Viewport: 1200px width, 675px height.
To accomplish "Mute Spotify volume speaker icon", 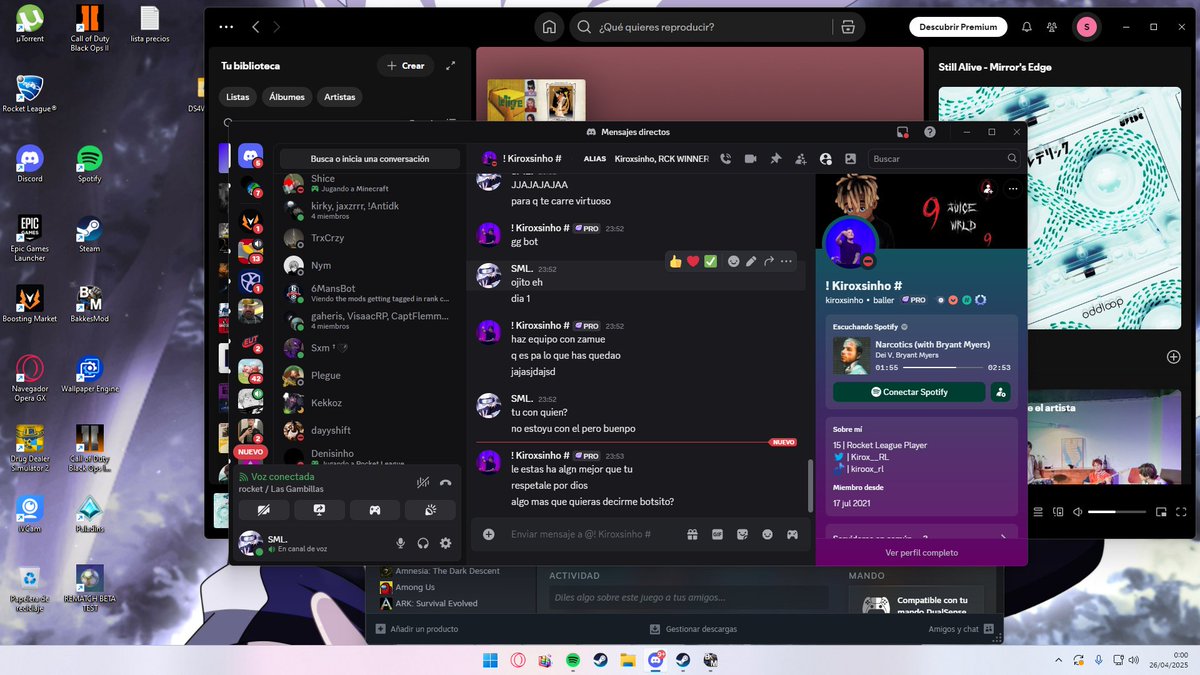I will 1078,511.
